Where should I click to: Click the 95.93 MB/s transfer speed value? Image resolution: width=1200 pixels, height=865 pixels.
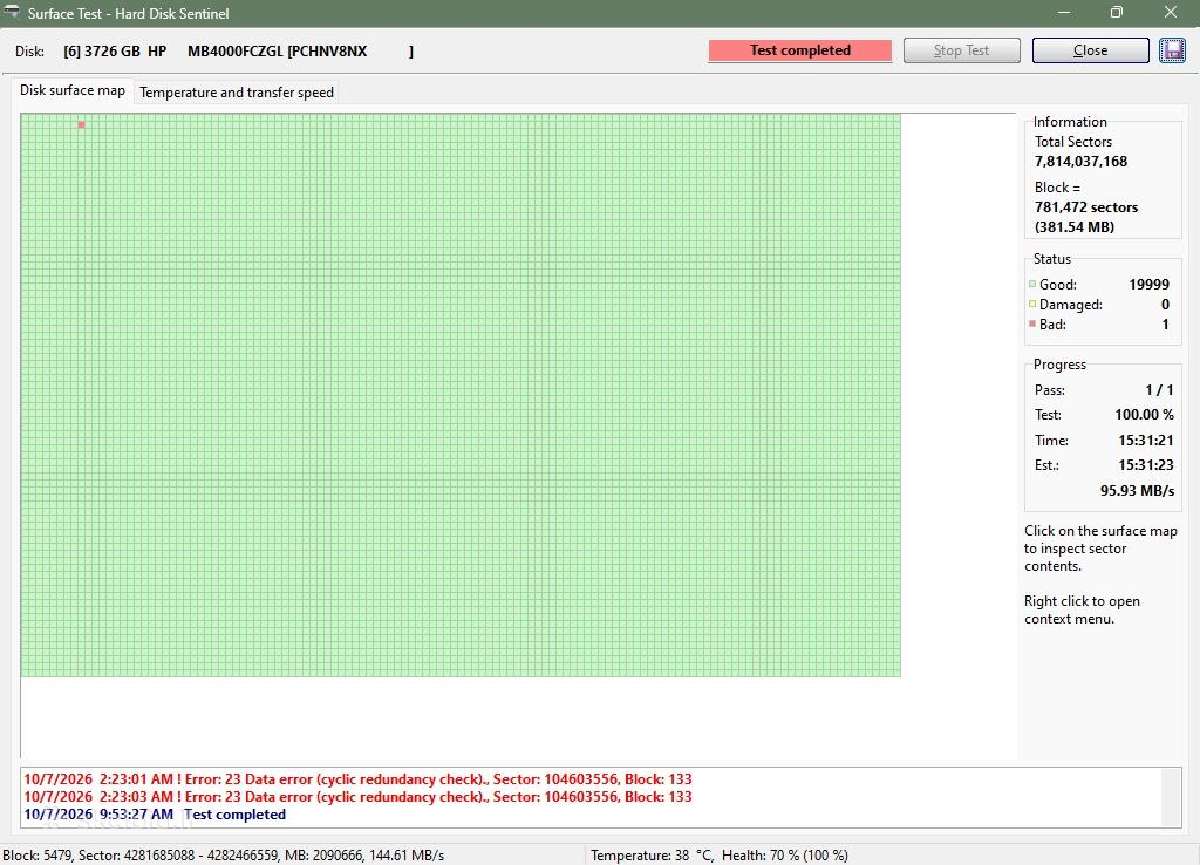(1137, 491)
